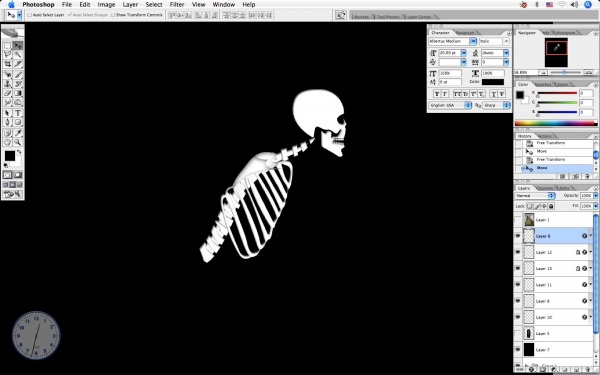Toggle Show Transform Controls checkbox
The height and width of the screenshot is (375, 600).
(112, 15)
